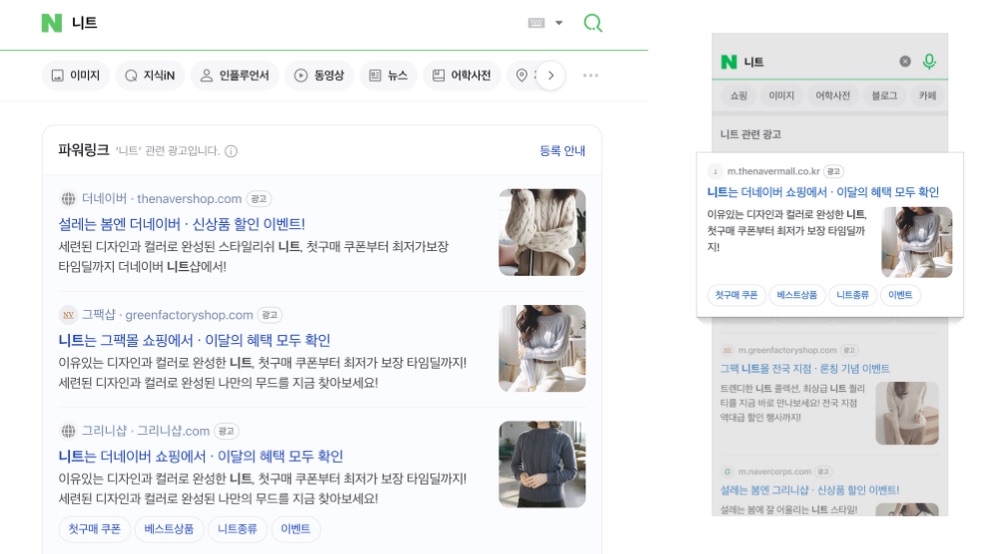Open desktop ad title 니트는 더네이버 쇼핑에서
Viewport: 1000px width, 554px height.
[201, 456]
